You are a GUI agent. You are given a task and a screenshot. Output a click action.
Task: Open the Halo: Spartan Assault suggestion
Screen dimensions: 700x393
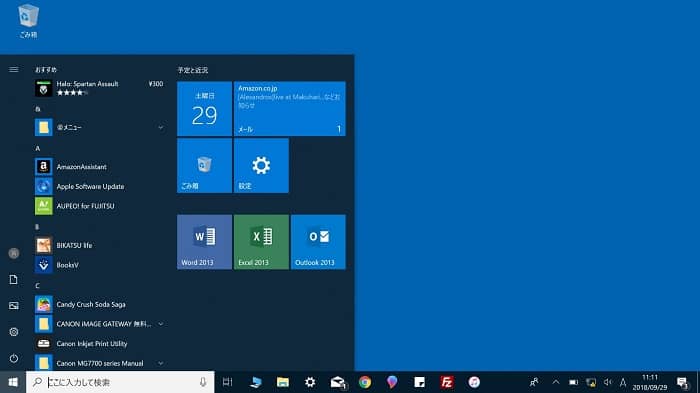click(x=100, y=88)
